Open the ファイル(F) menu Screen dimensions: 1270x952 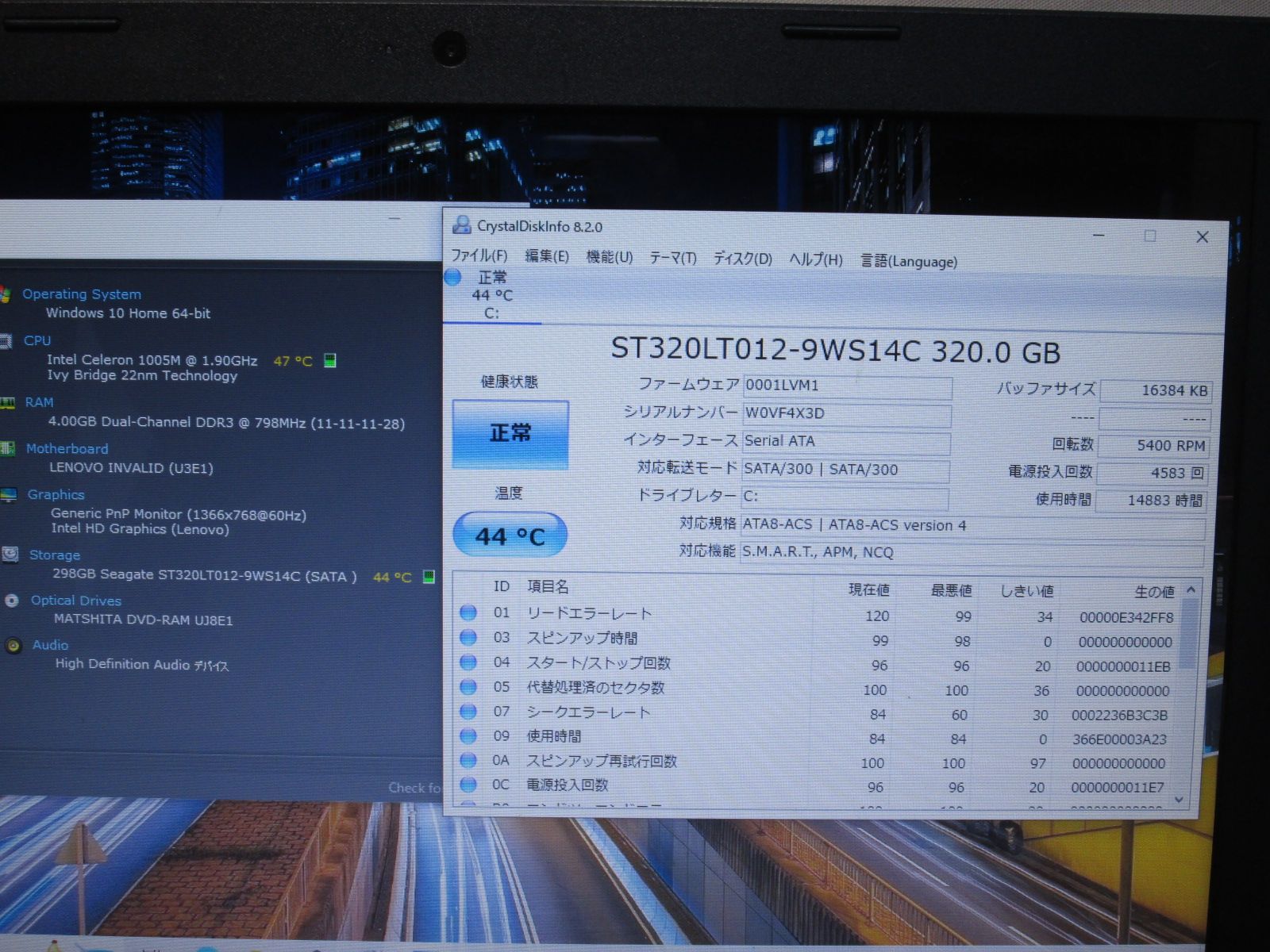(x=479, y=255)
